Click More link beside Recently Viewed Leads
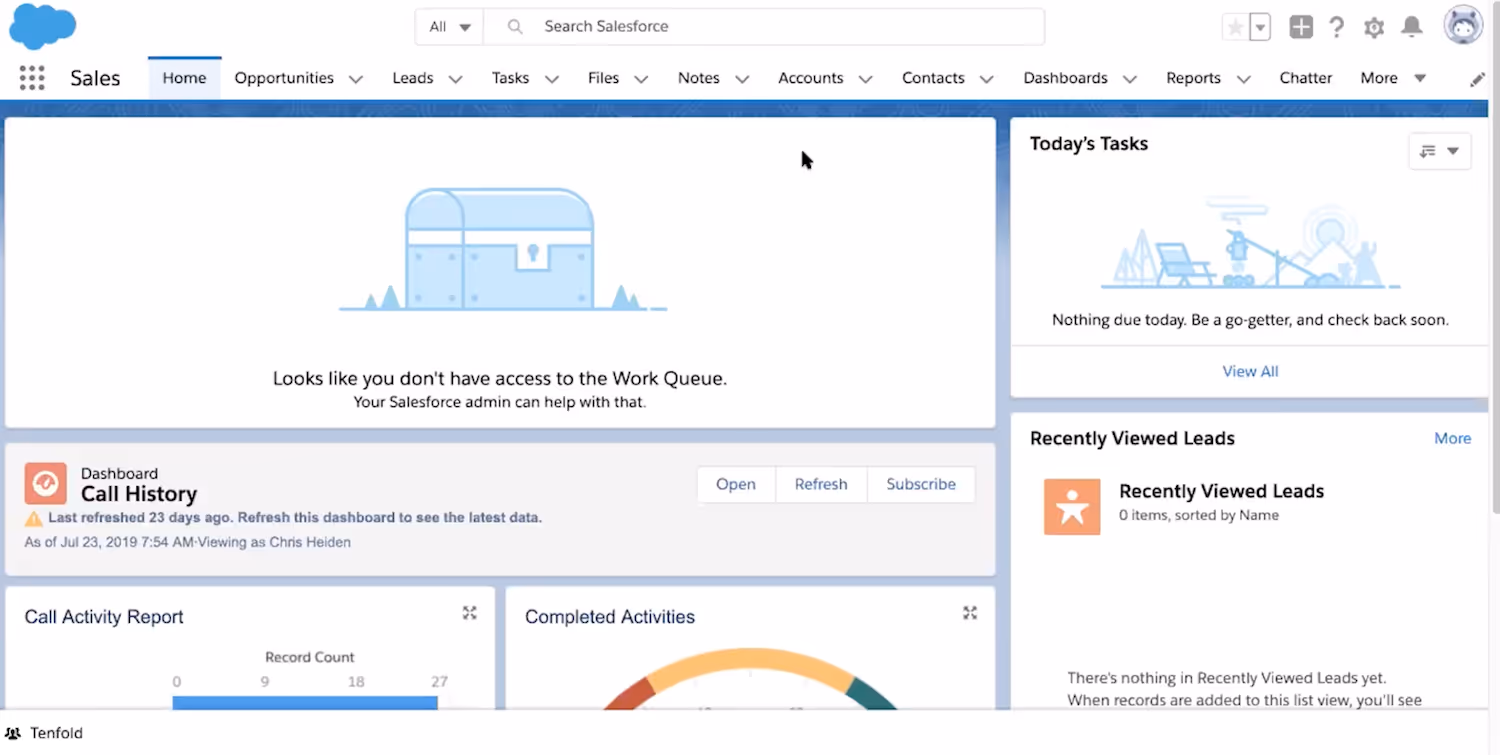The width and height of the screenshot is (1500, 755). pyautogui.click(x=1452, y=438)
